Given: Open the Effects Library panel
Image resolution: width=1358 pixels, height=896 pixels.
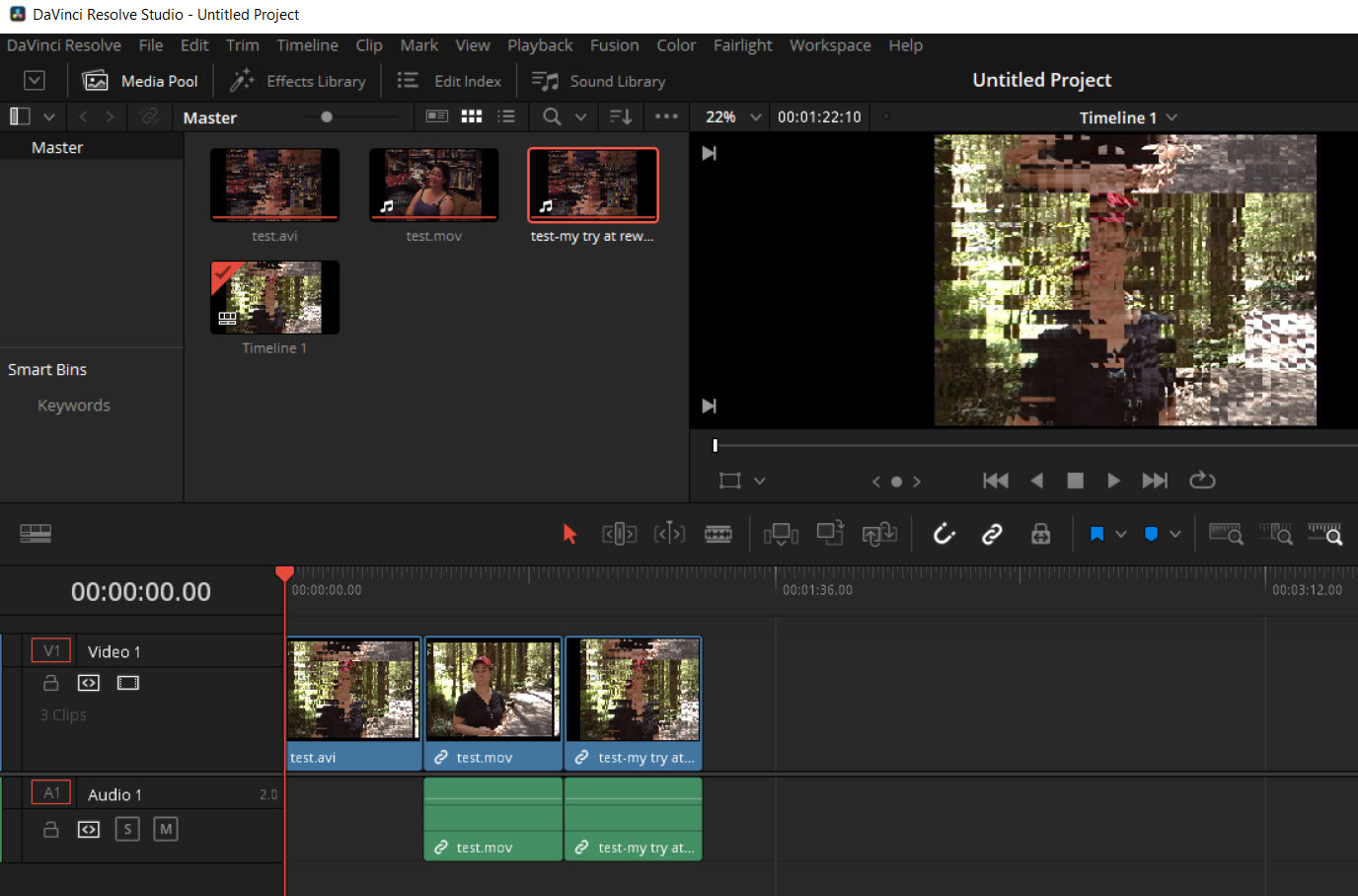Looking at the screenshot, I should [x=298, y=81].
